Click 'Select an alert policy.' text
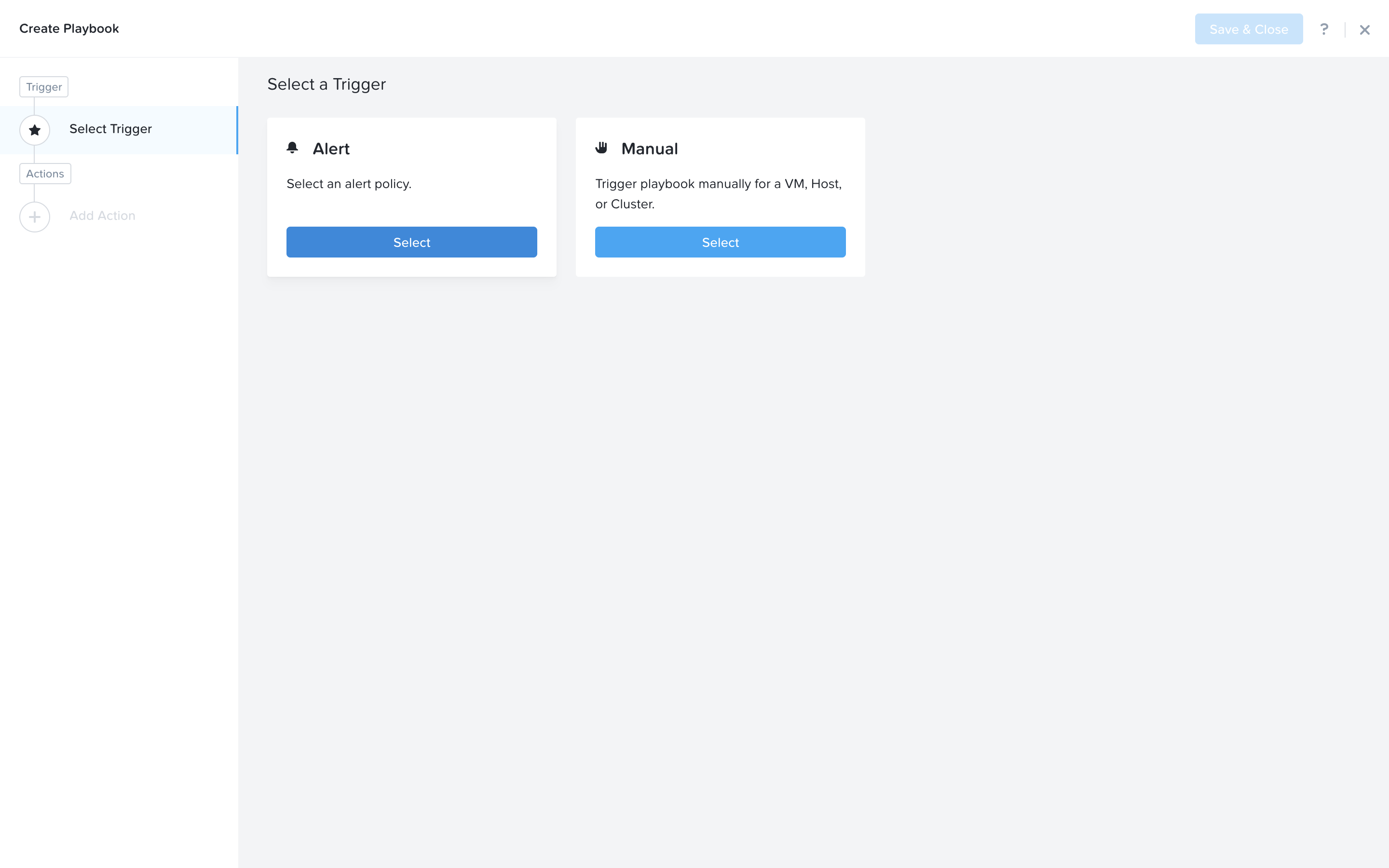Image resolution: width=1389 pixels, height=868 pixels. pos(348,184)
